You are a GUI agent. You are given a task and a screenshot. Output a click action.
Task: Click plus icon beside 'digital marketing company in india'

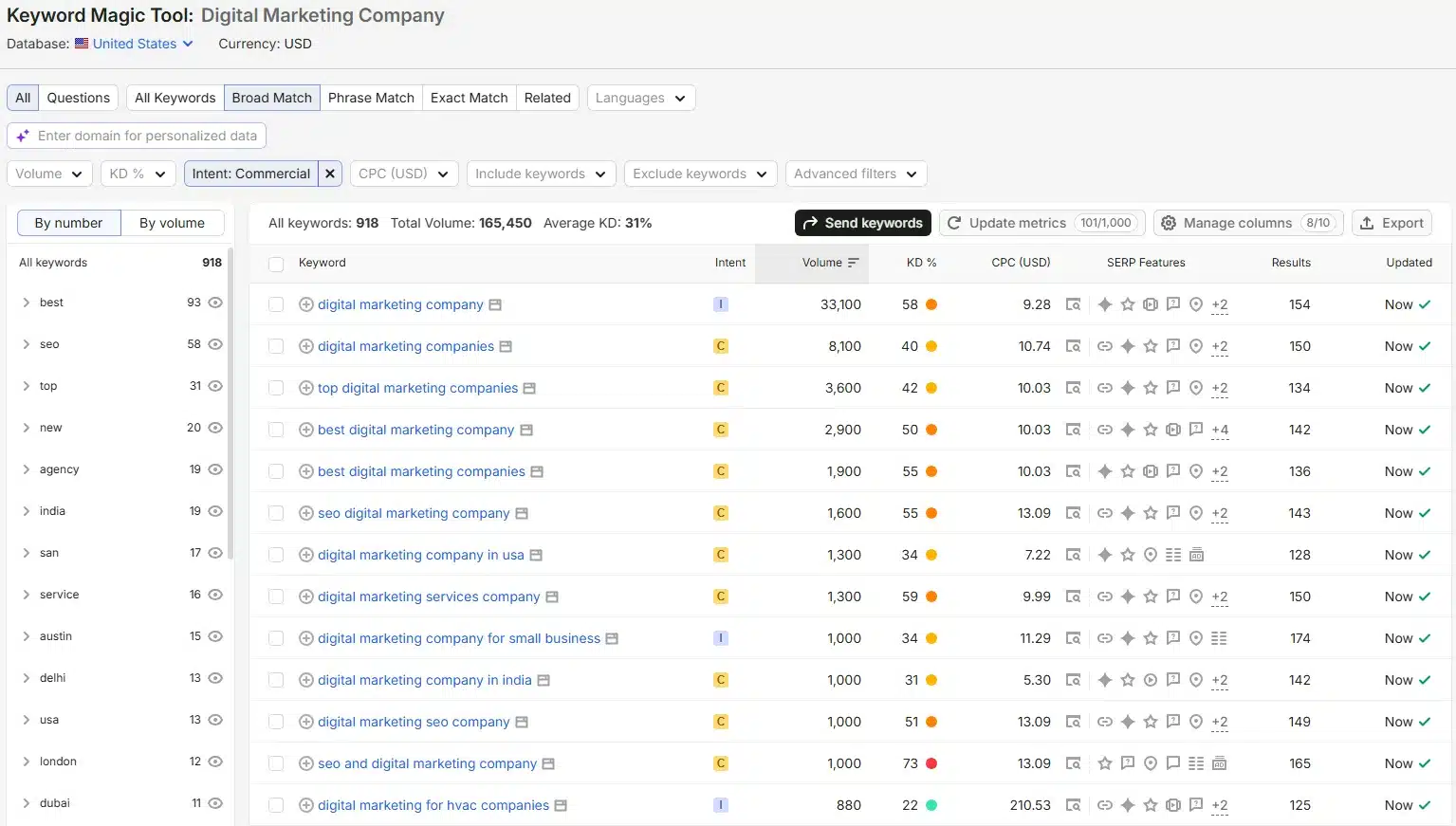(x=305, y=680)
